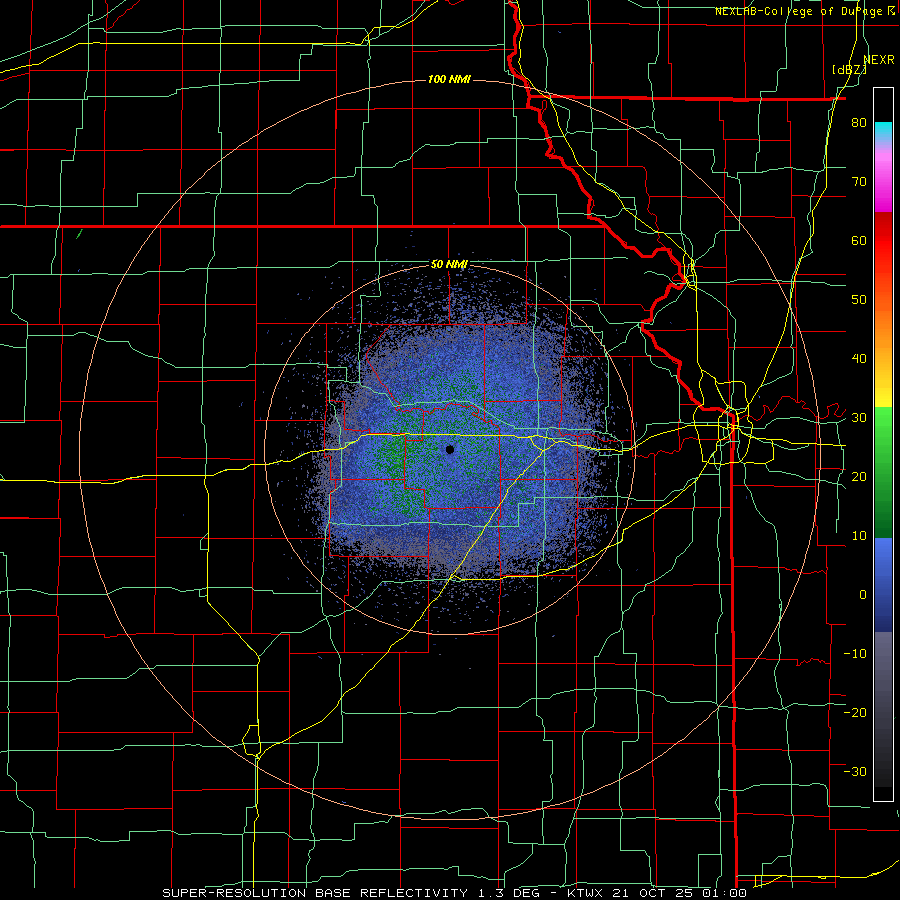Click the 30 value on the dBZ scale

(x=859, y=417)
